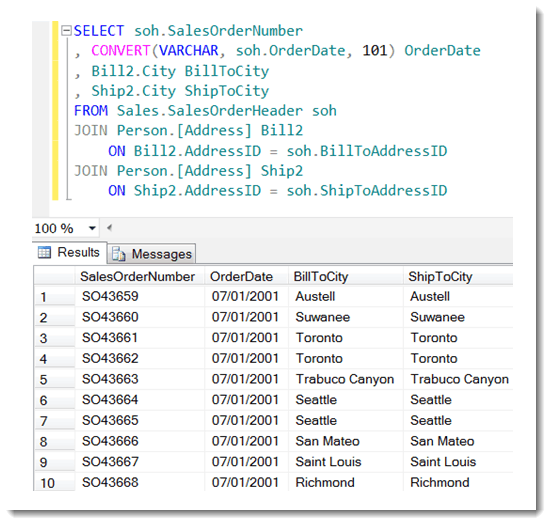This screenshot has height=525, width=551.
Task: Click the SO43659 cell
Action: click(x=140, y=297)
